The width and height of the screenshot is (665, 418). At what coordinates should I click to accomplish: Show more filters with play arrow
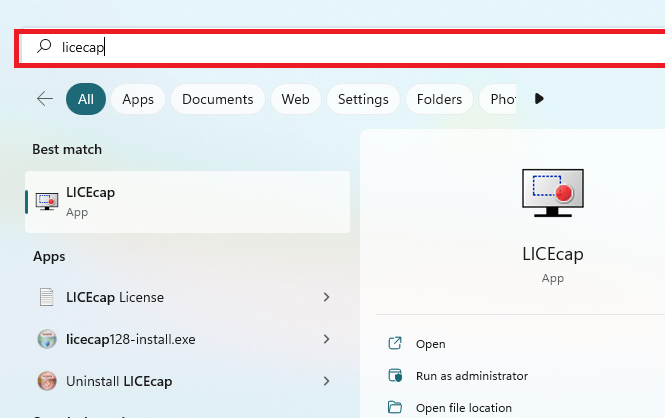[539, 99]
